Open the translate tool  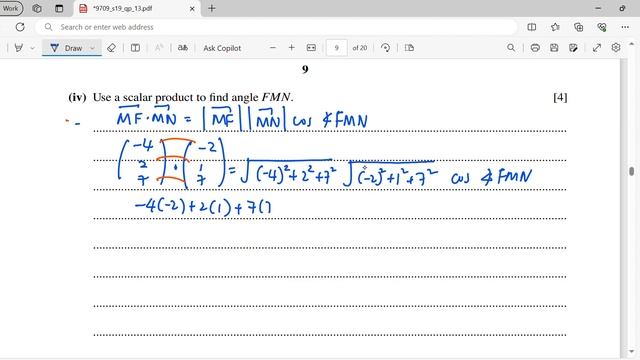click(182, 48)
